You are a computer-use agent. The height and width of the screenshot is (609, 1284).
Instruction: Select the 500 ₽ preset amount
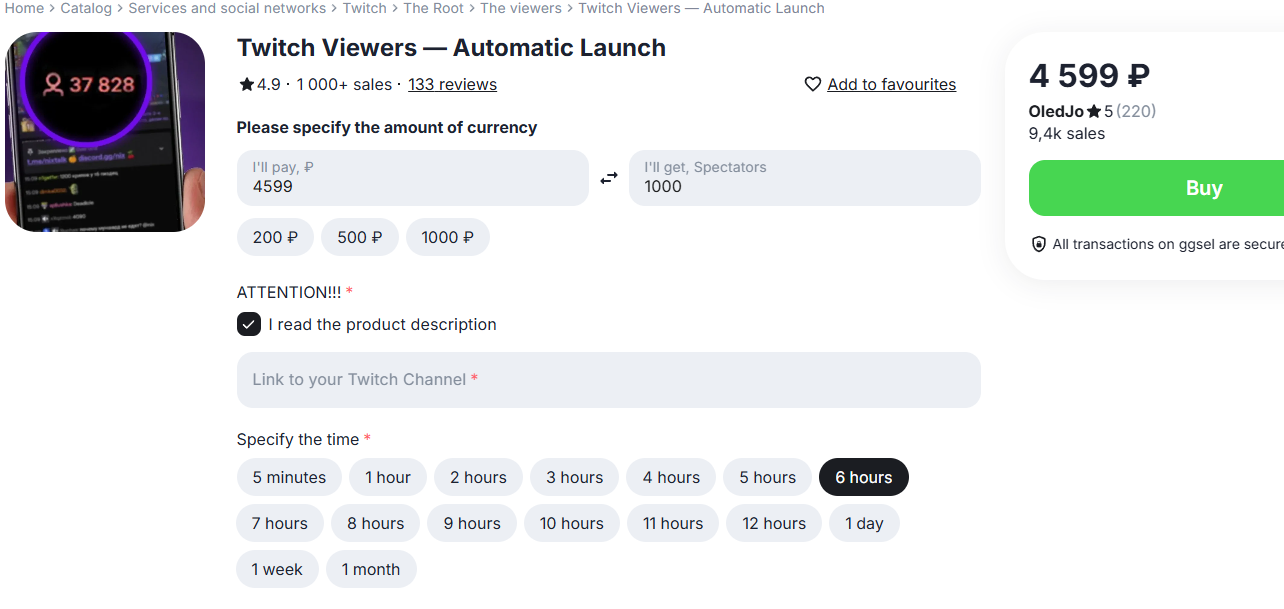[x=360, y=237]
